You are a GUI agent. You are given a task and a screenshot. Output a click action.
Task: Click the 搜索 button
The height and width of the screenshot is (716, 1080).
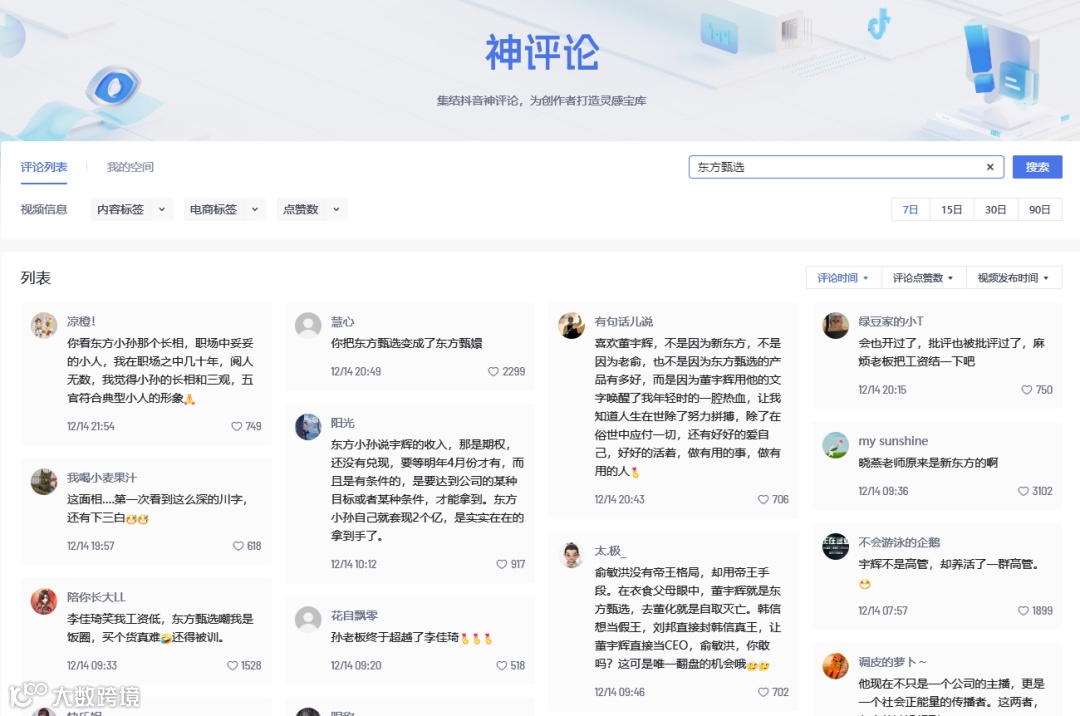tap(1037, 167)
